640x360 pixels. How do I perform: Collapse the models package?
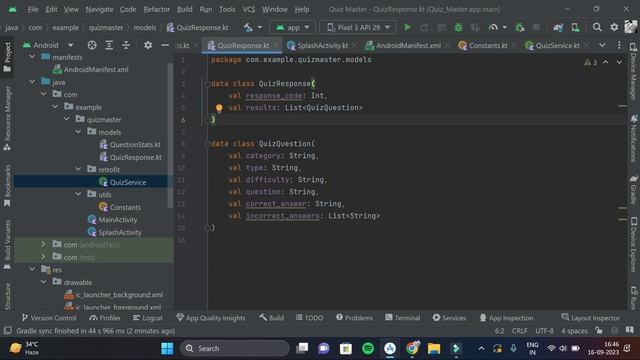(x=78, y=132)
